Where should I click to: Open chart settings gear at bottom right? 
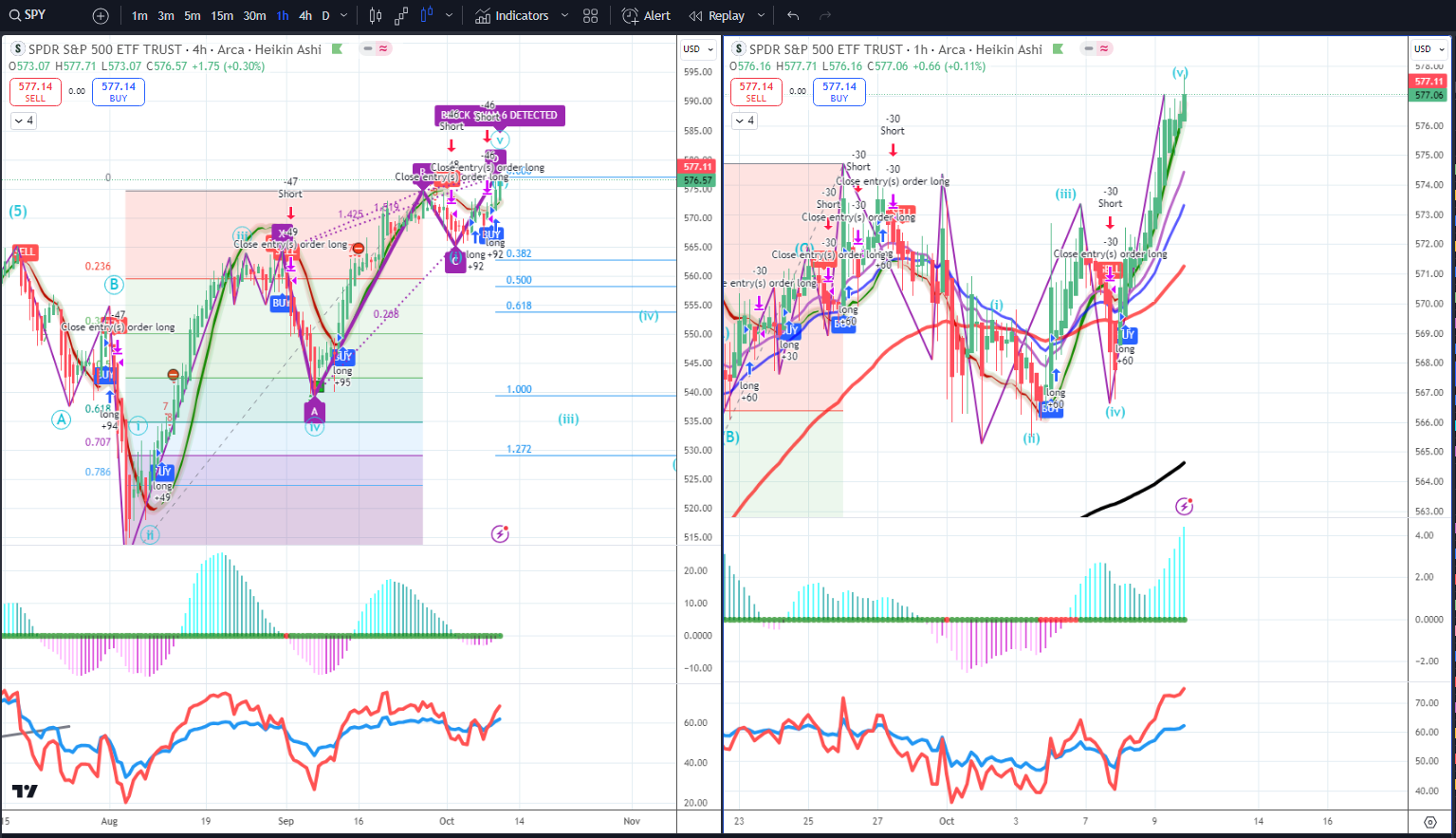click(1430, 822)
